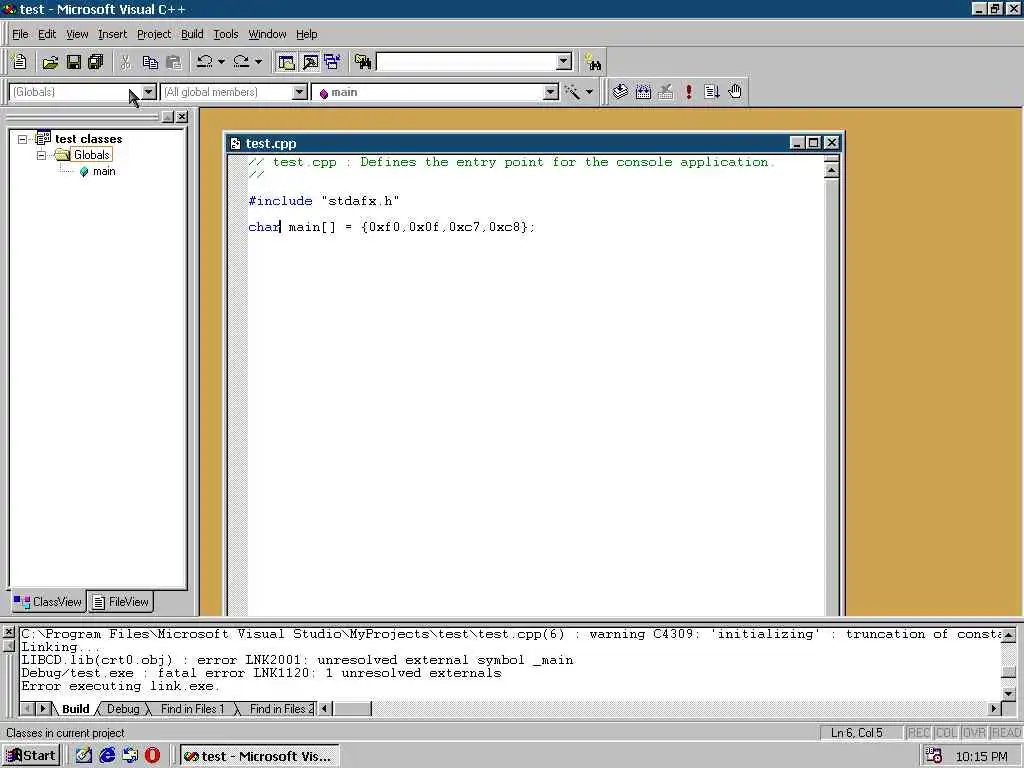Switch to the ClassView tab
Screen dimensions: 1024x768
[48, 601]
